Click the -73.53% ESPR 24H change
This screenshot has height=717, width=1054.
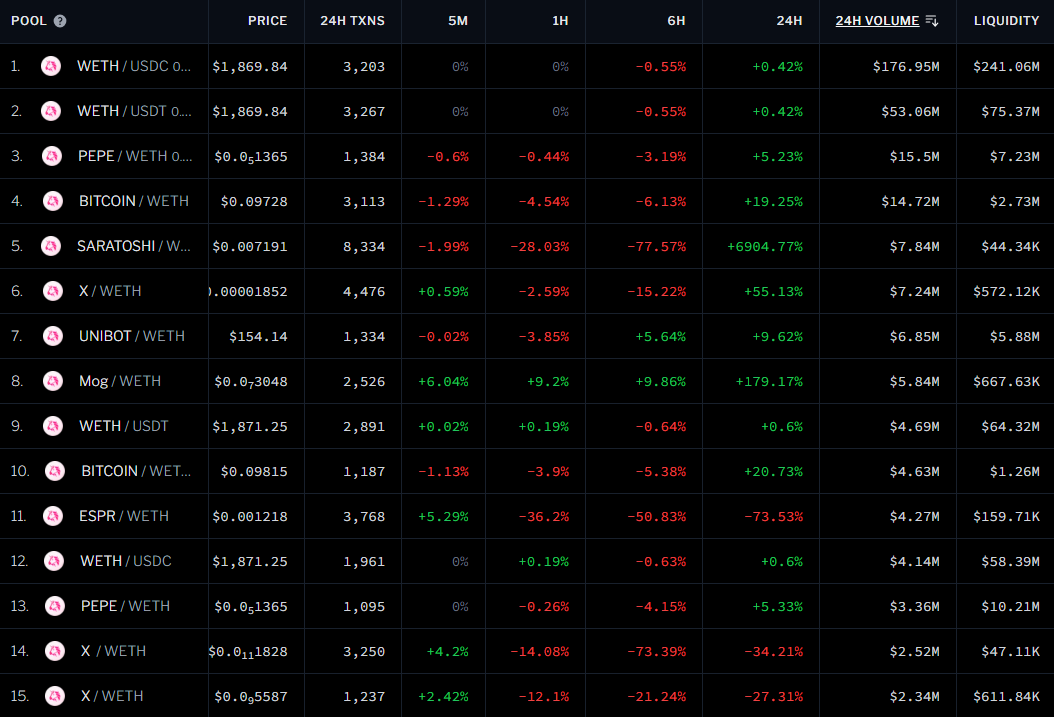(x=774, y=517)
